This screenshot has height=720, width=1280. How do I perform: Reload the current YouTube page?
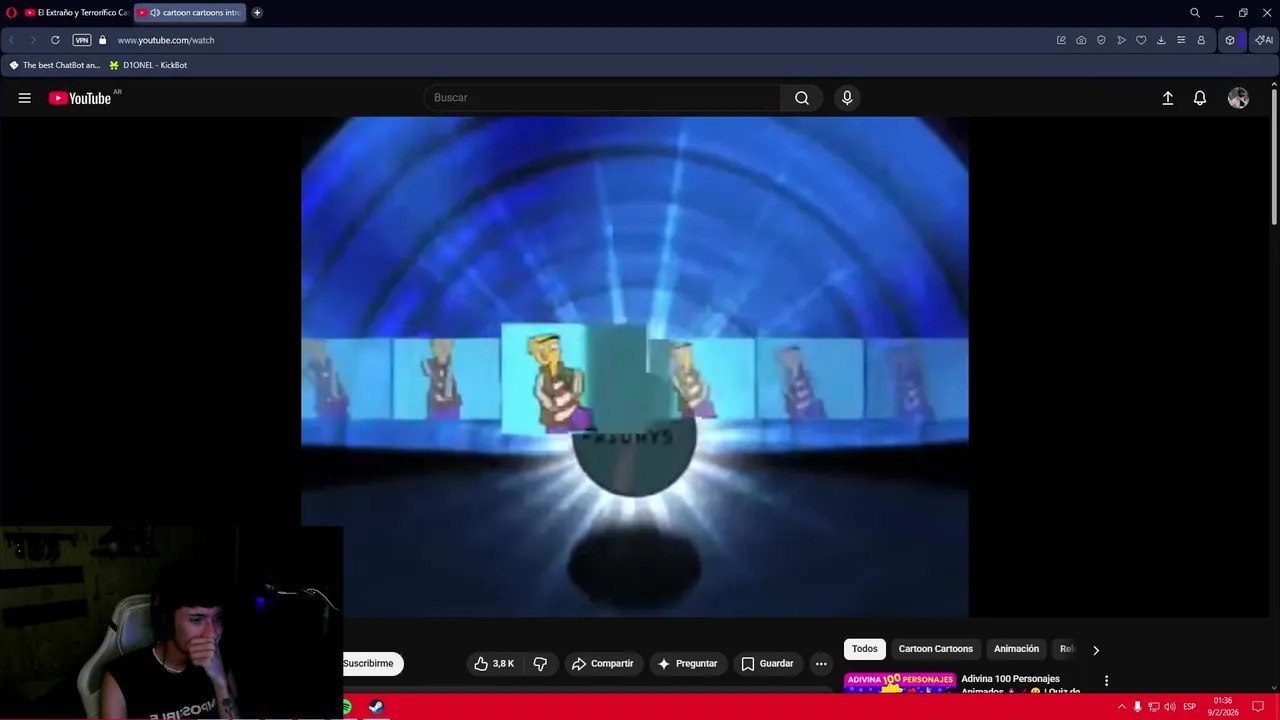(55, 40)
